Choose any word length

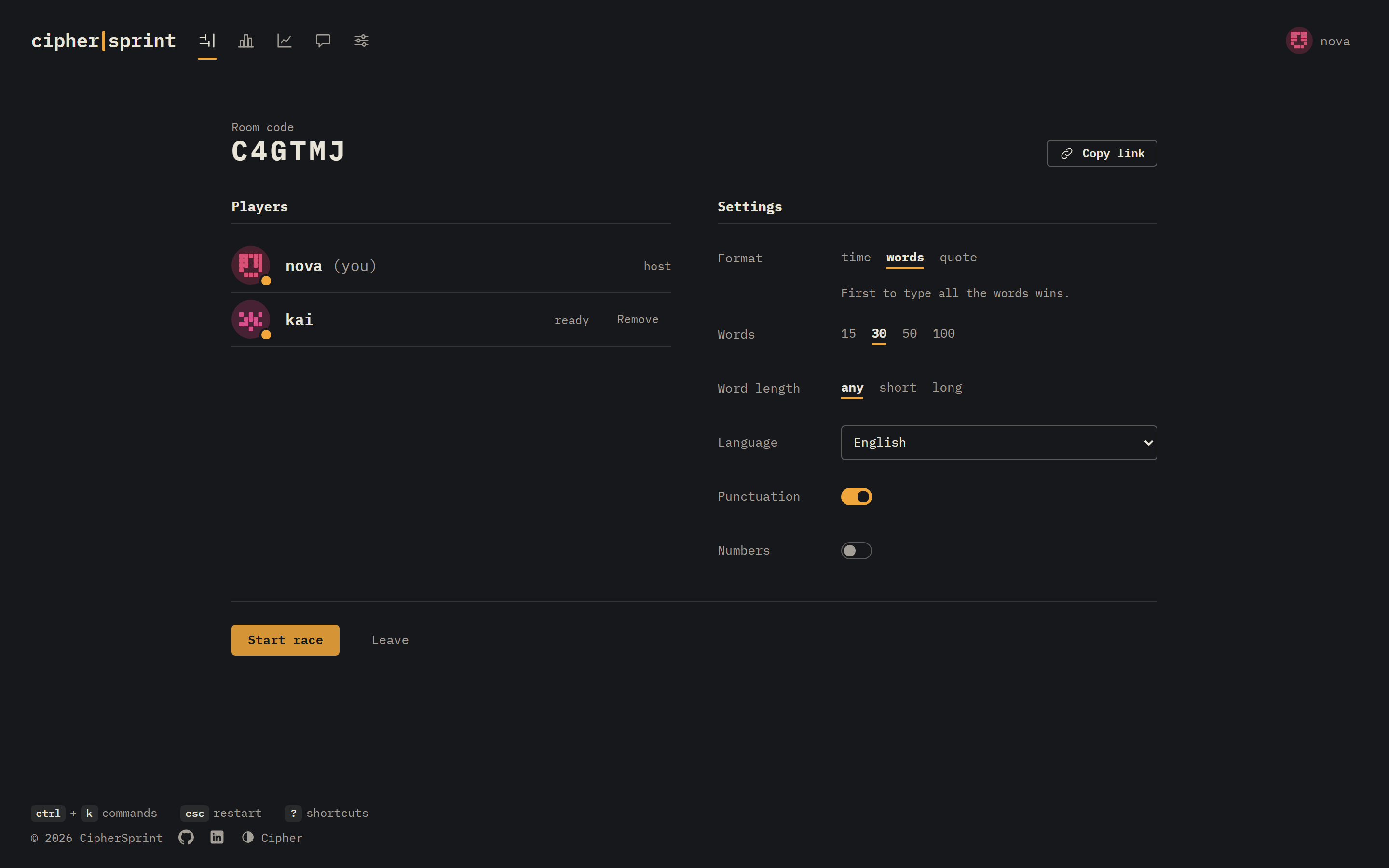(x=852, y=388)
